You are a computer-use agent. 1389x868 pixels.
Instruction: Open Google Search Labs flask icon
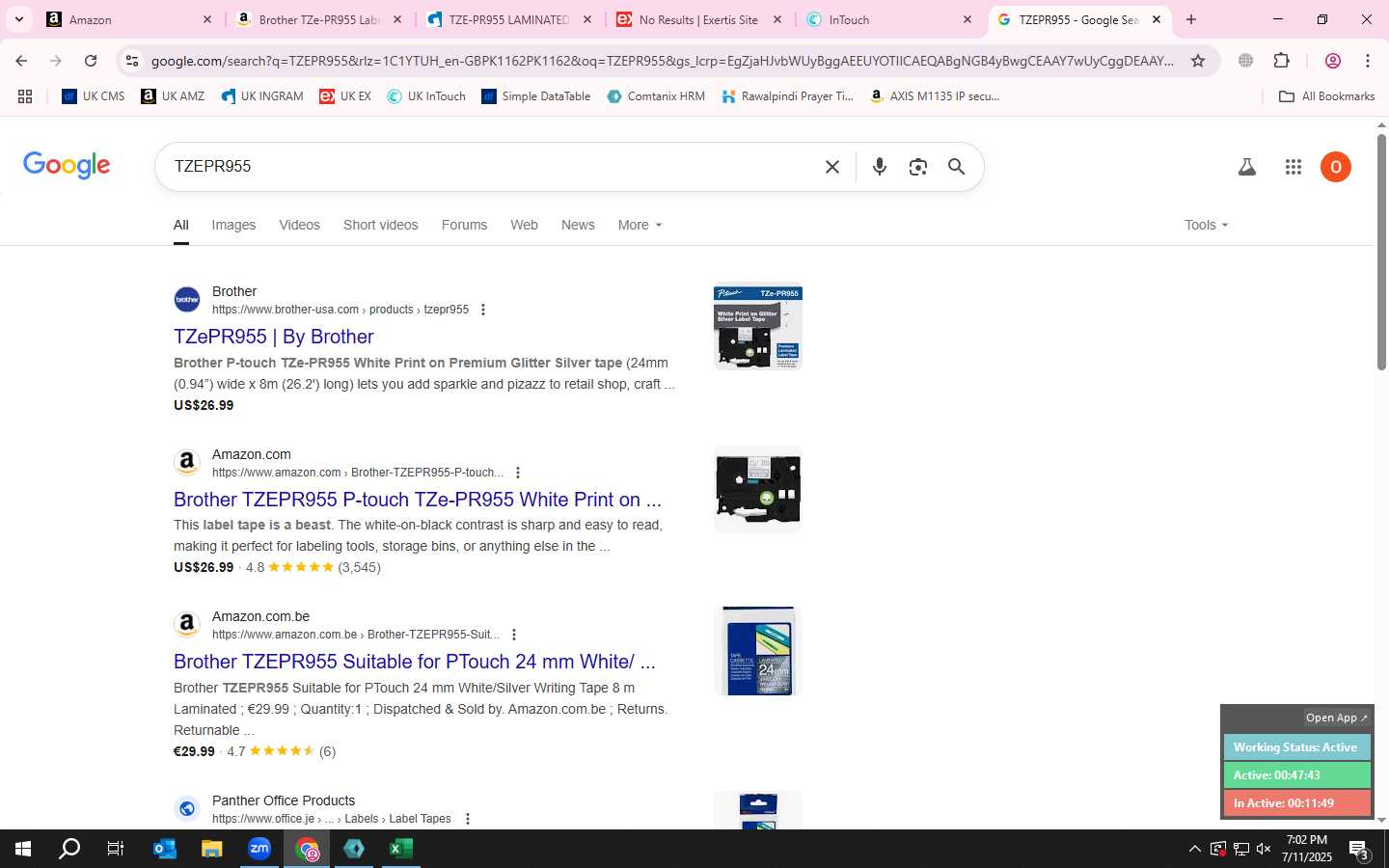coord(1247,167)
